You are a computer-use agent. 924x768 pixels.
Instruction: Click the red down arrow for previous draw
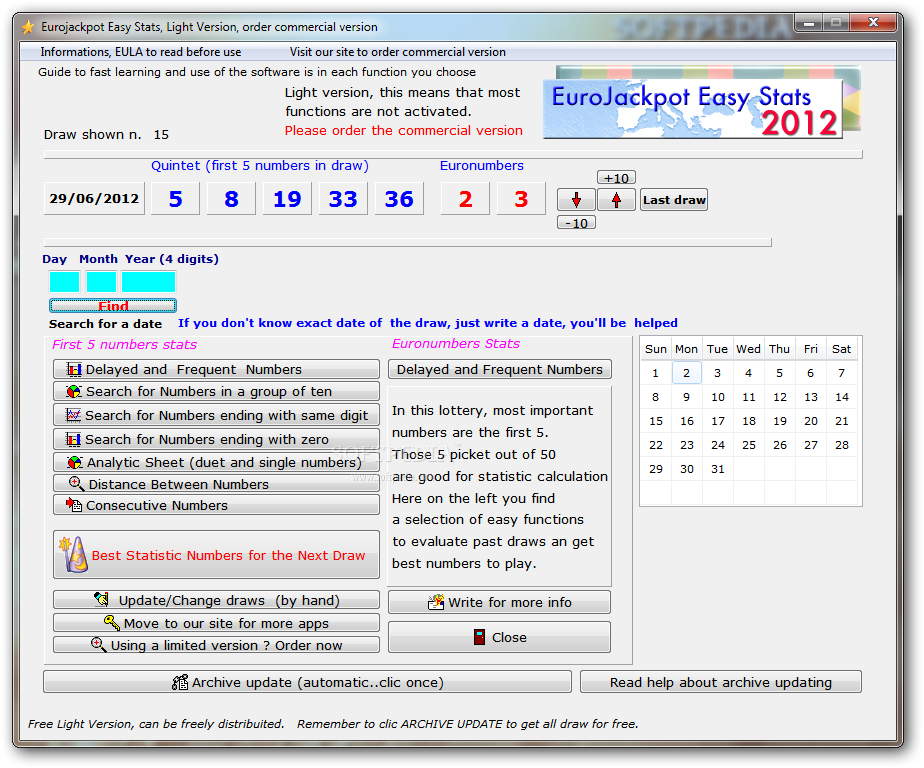click(576, 200)
